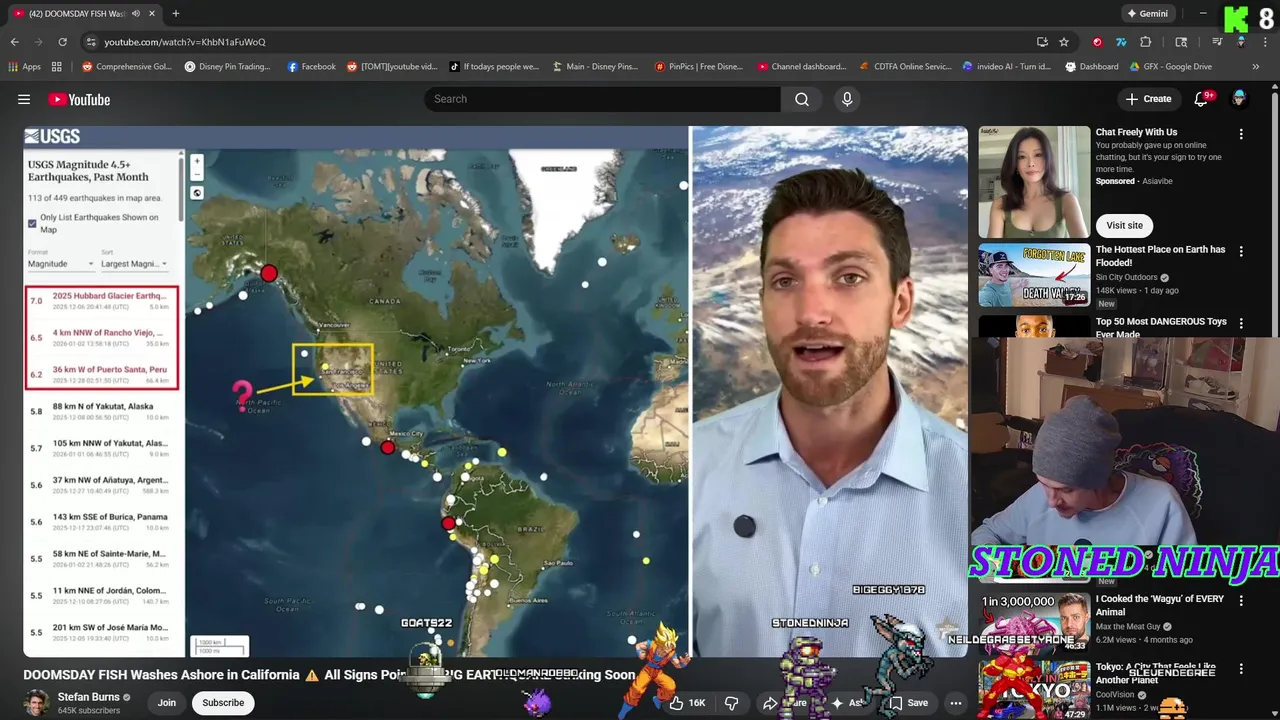The width and height of the screenshot is (1280, 720).
Task: Open options menu for Hottest Place on Earth video
Action: tap(1241, 252)
